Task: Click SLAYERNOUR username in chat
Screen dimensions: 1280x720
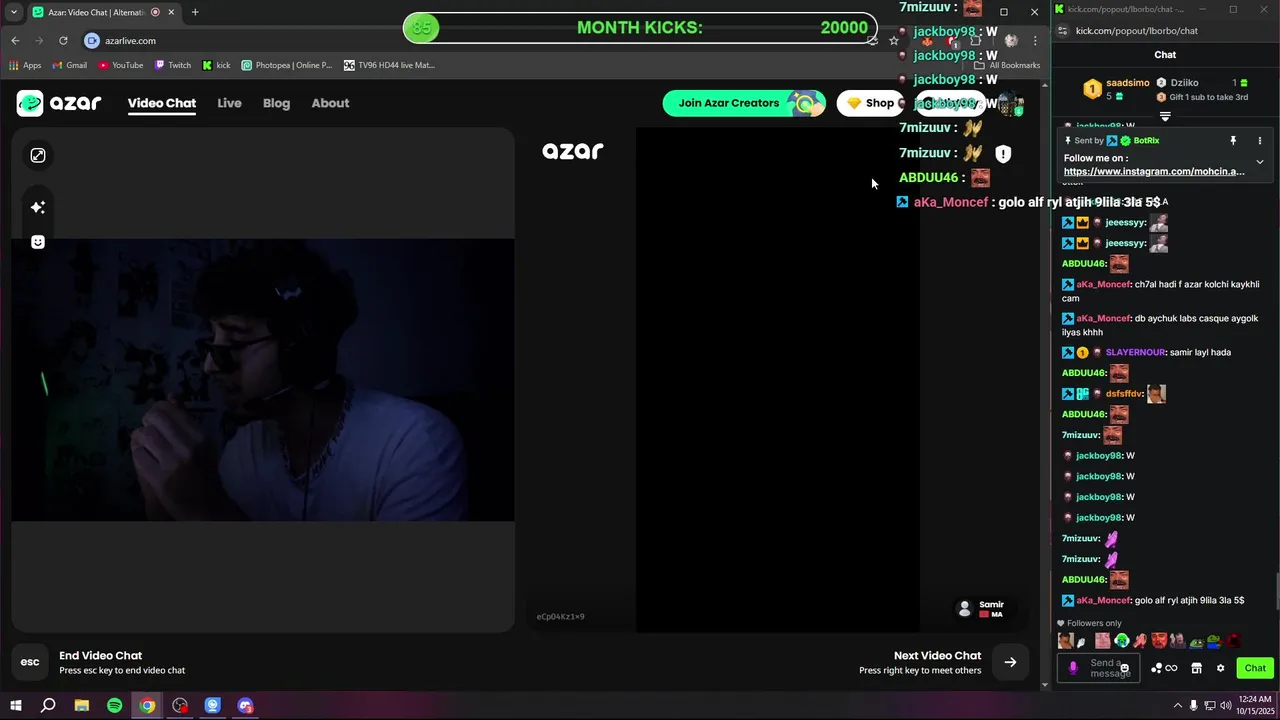Action: coord(1135,352)
